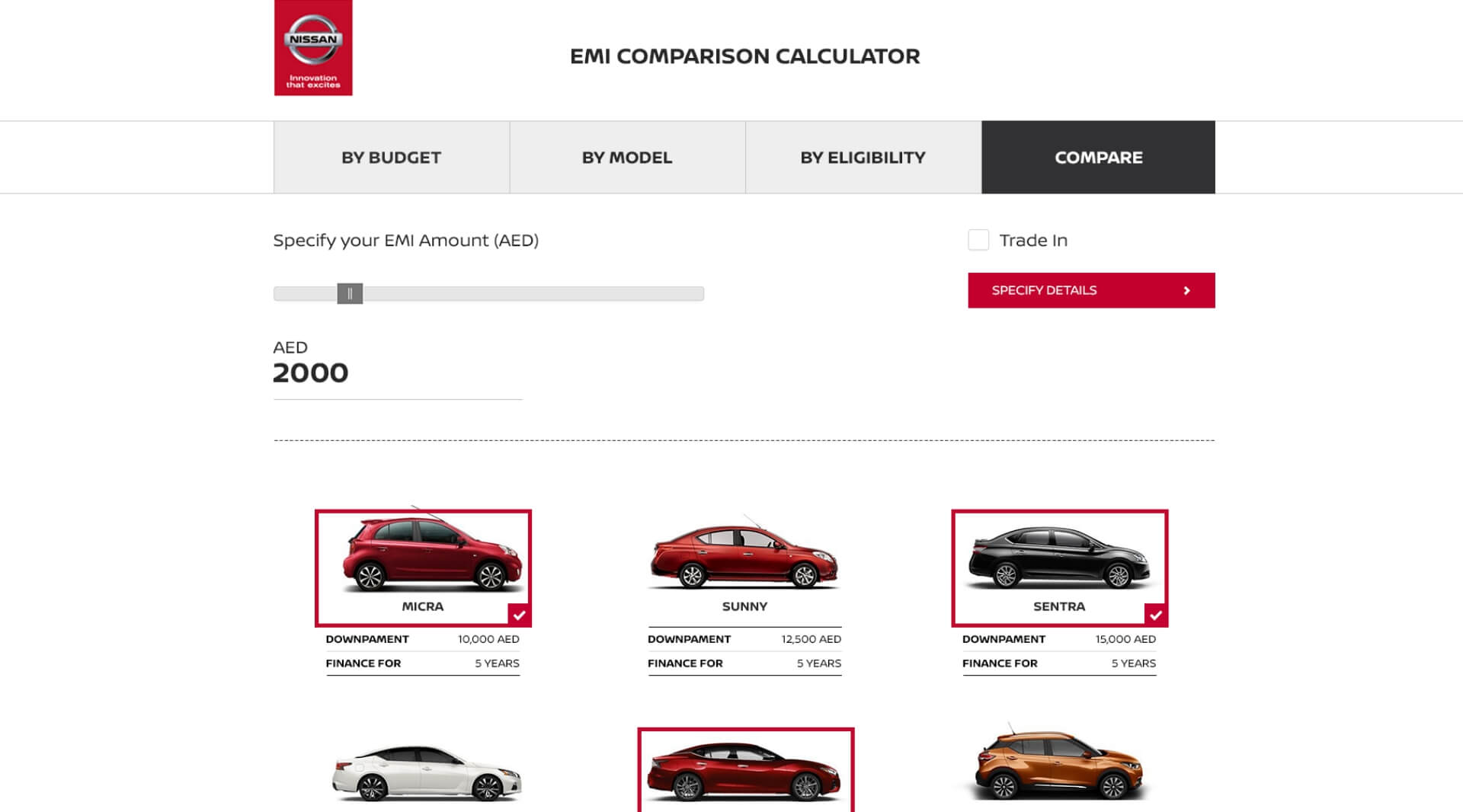
Task: Click the Specify Details button
Action: (1091, 290)
